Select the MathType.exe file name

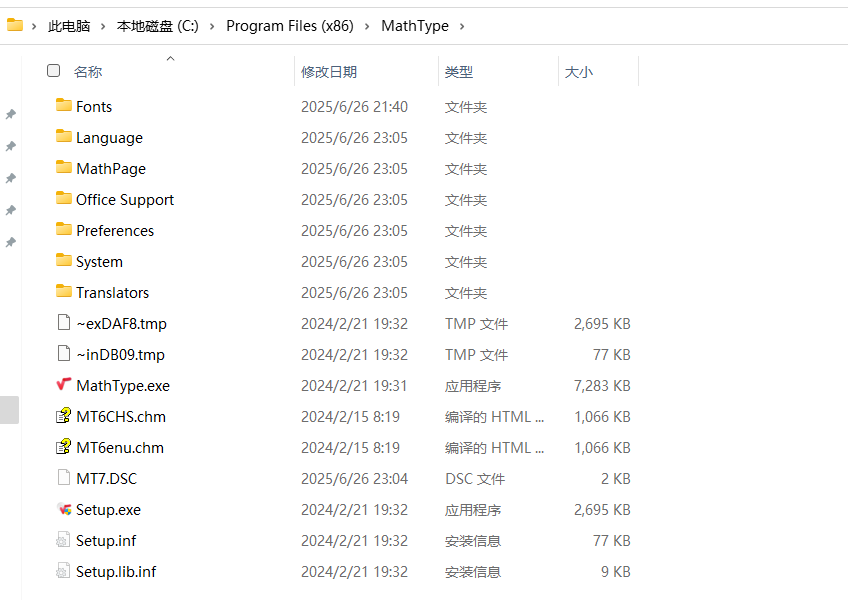[x=123, y=386]
